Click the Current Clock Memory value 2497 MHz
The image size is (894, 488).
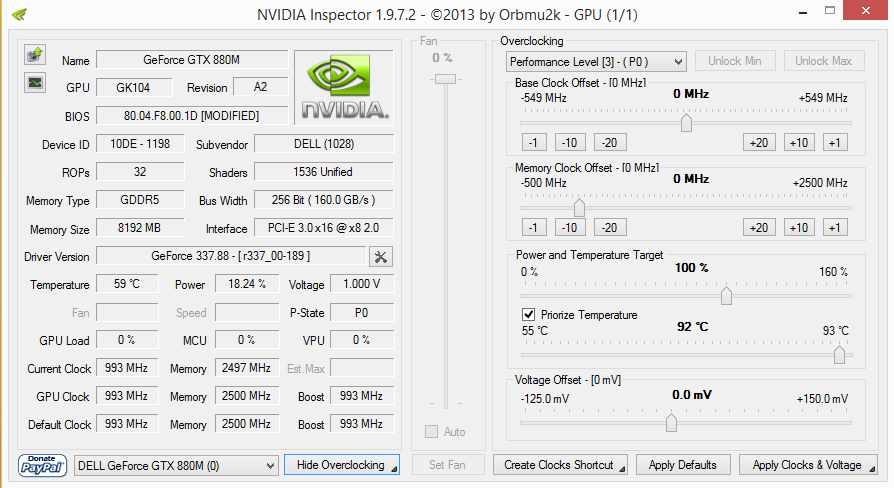(247, 368)
